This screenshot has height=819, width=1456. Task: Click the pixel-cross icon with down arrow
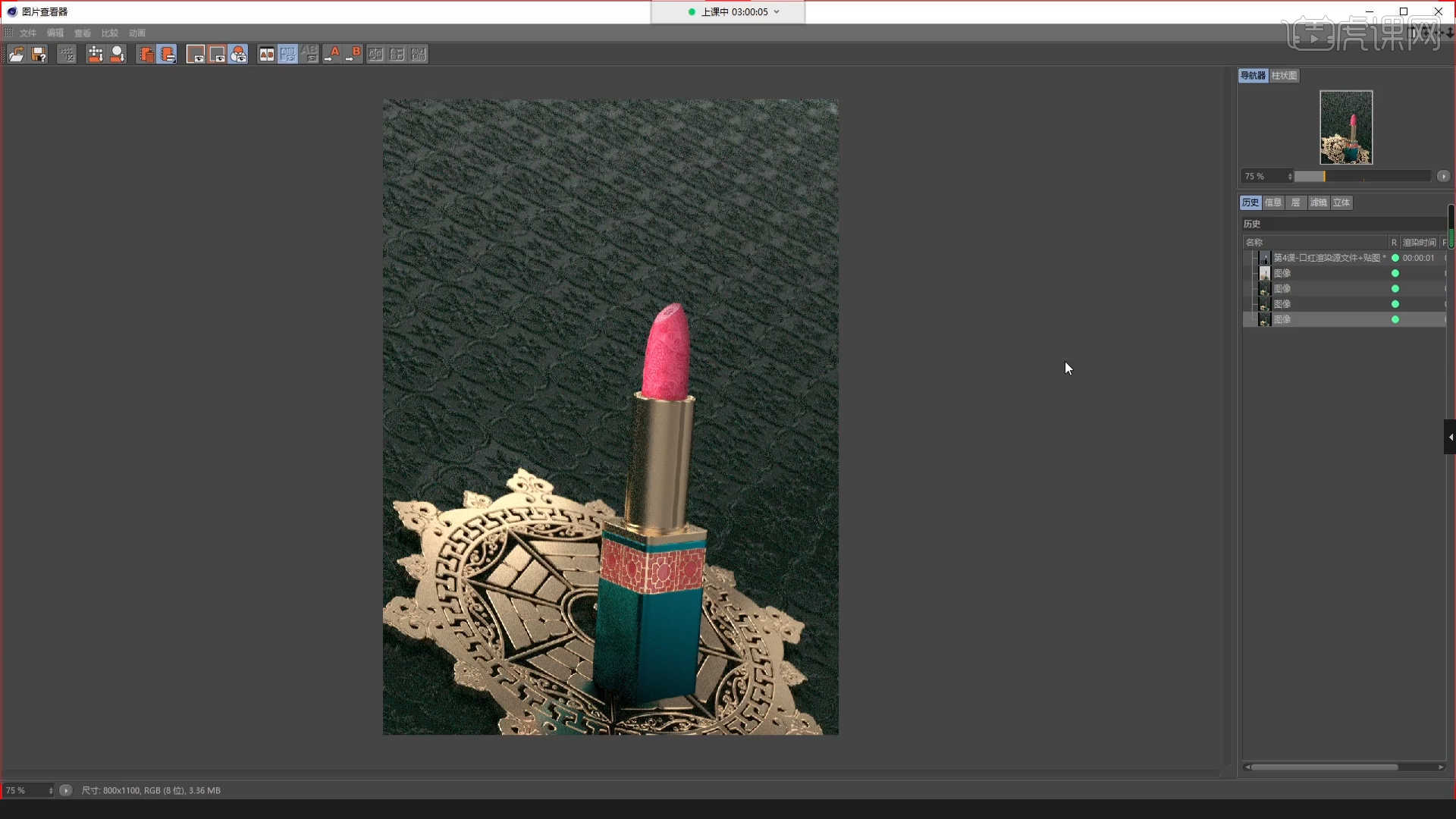tap(95, 54)
